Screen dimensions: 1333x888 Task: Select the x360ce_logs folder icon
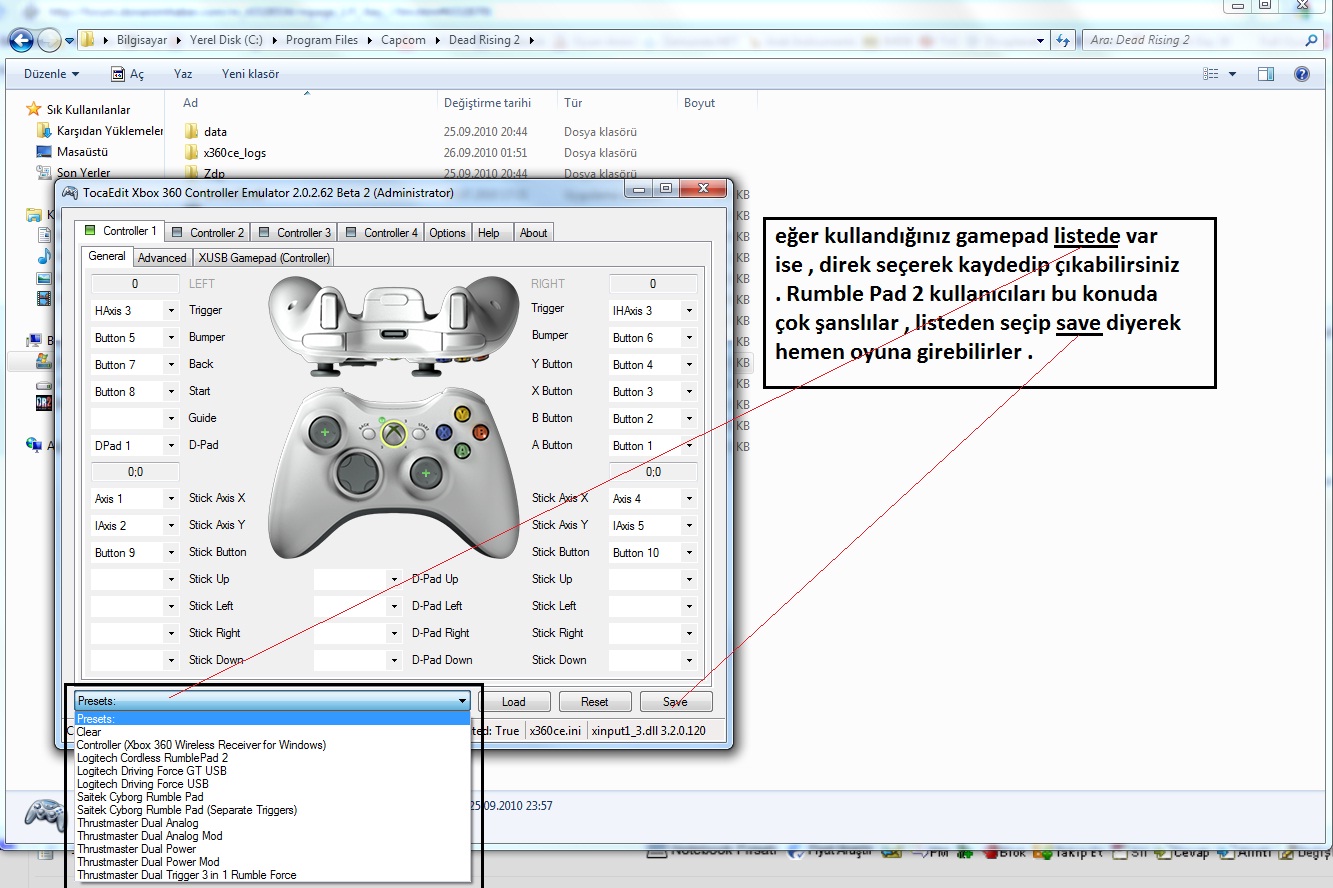tap(192, 153)
